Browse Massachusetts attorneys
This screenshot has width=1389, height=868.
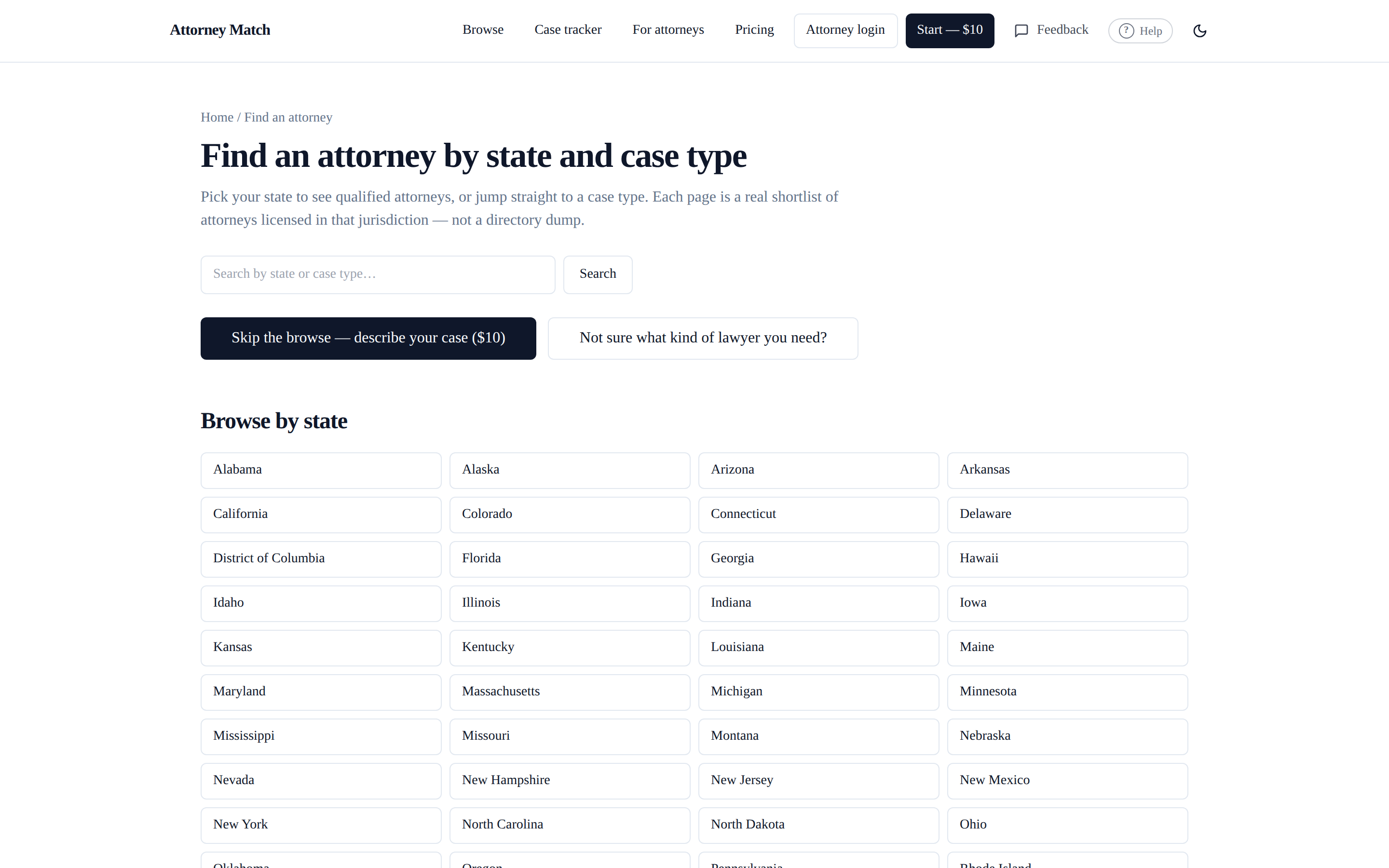pyautogui.click(x=570, y=692)
